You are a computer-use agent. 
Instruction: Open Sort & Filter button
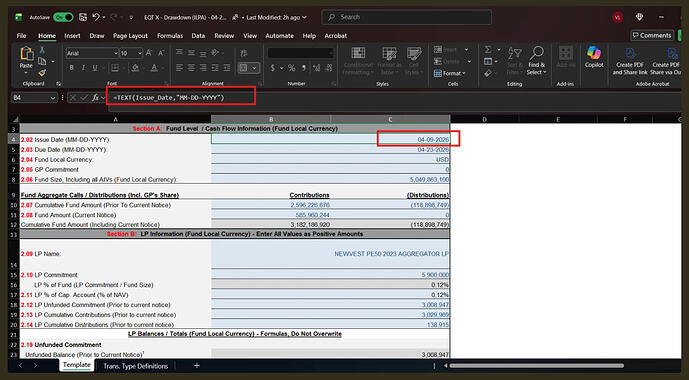click(x=514, y=61)
